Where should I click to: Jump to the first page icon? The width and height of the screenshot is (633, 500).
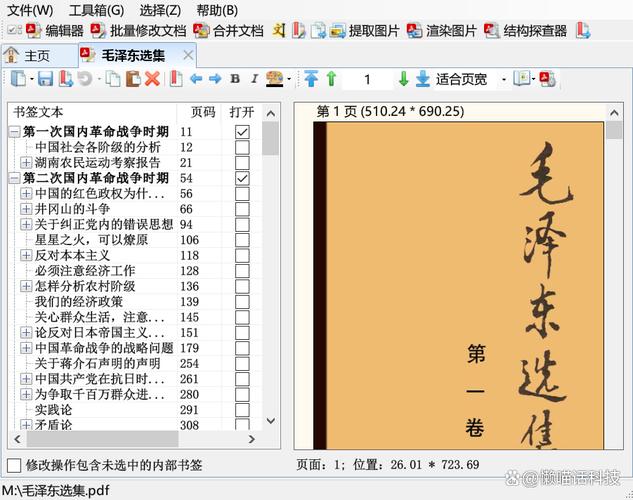(x=311, y=79)
